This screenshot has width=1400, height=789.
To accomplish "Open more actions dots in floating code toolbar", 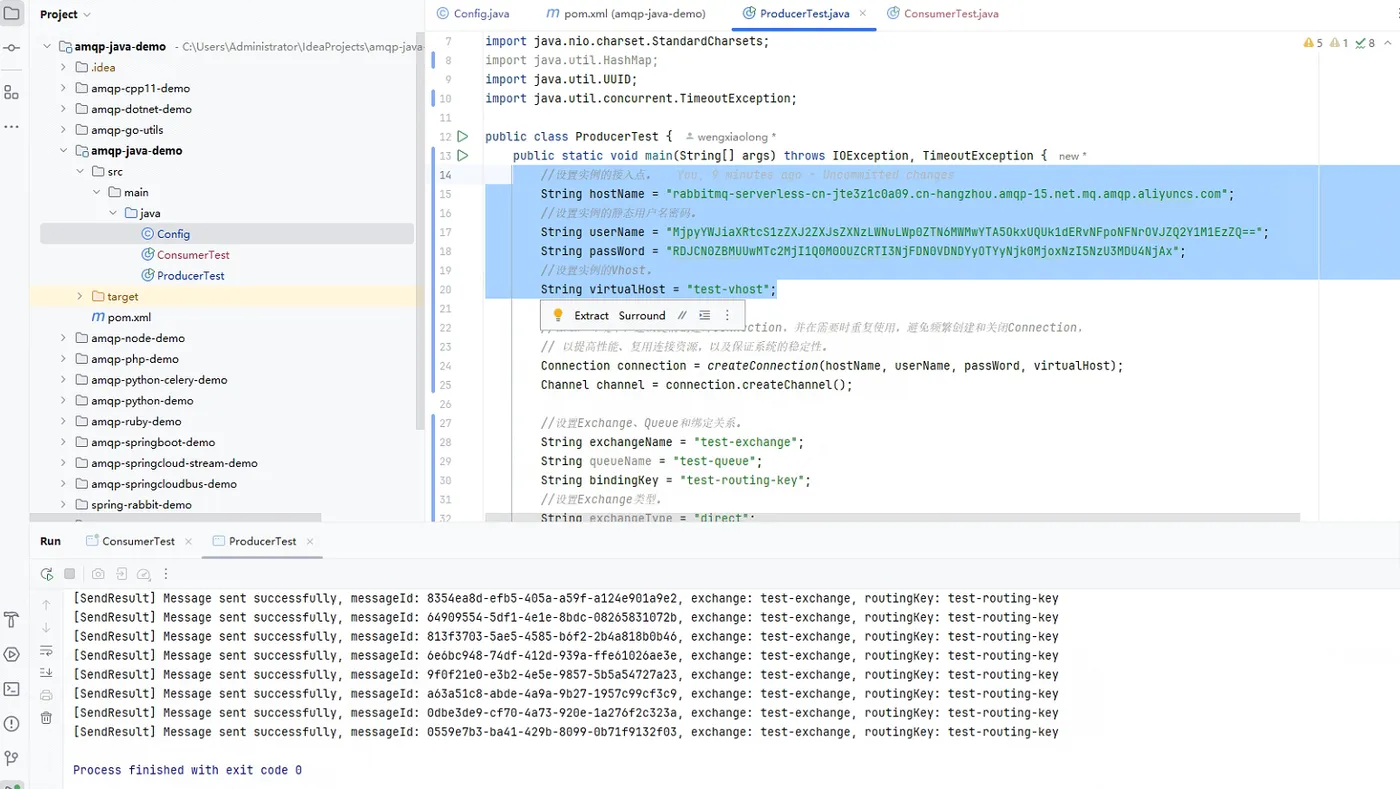I will tap(727, 315).
